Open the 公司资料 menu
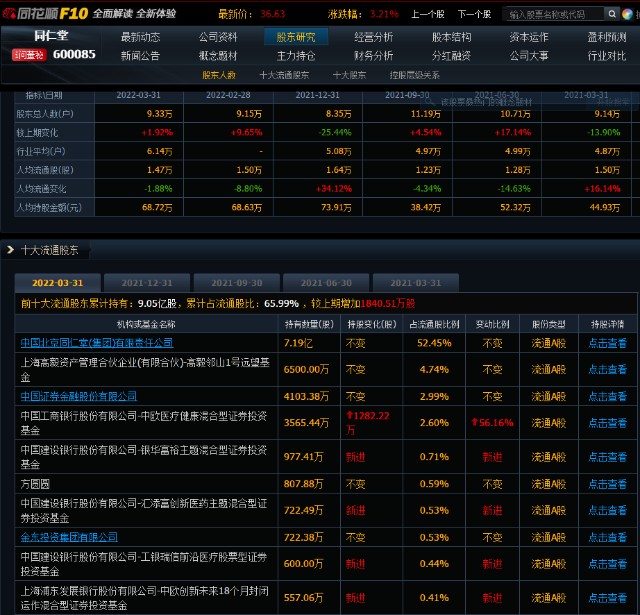This screenshot has height=615, width=640. pyautogui.click(x=218, y=37)
